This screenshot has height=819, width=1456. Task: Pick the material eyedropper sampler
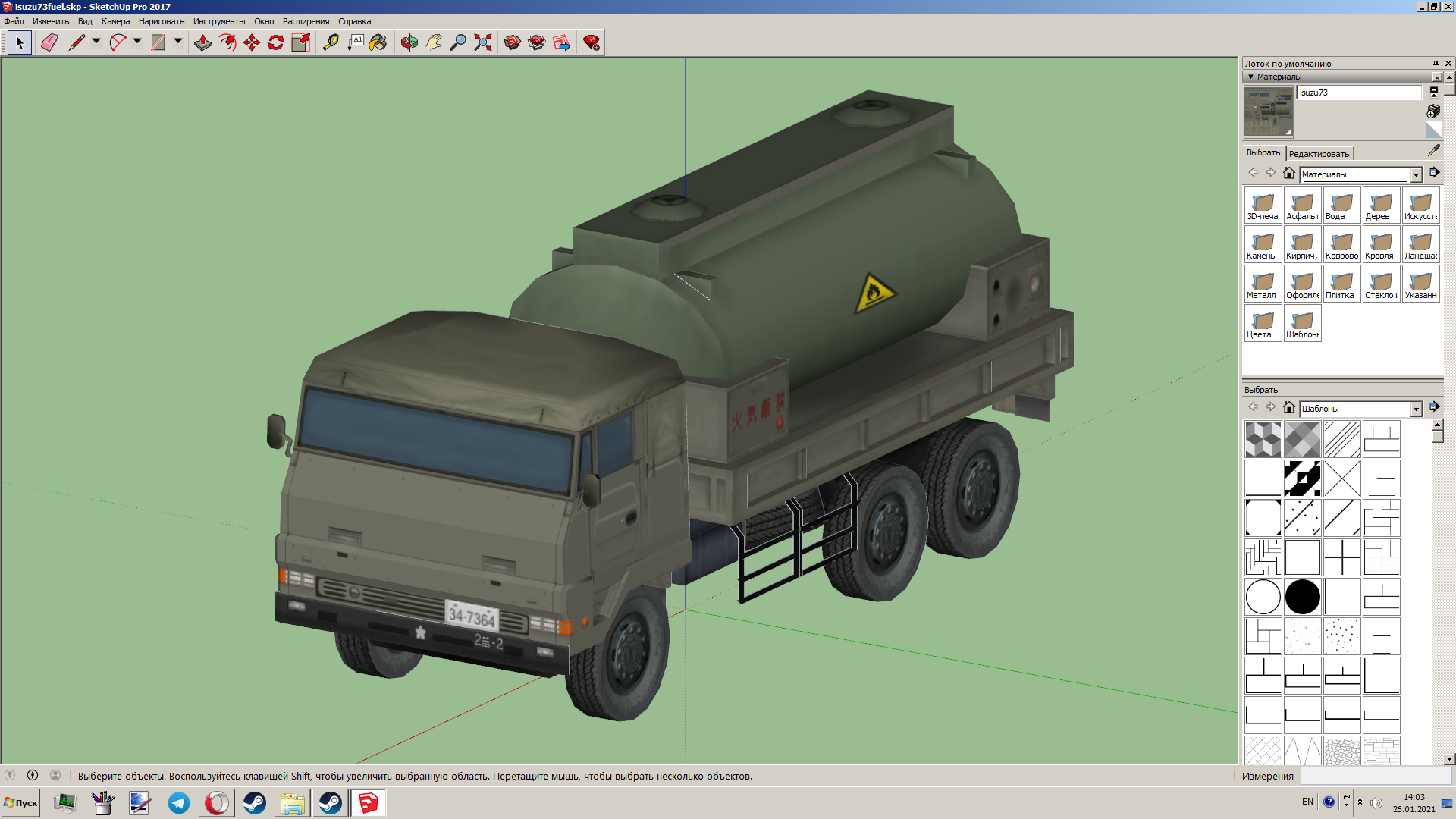(x=1433, y=151)
